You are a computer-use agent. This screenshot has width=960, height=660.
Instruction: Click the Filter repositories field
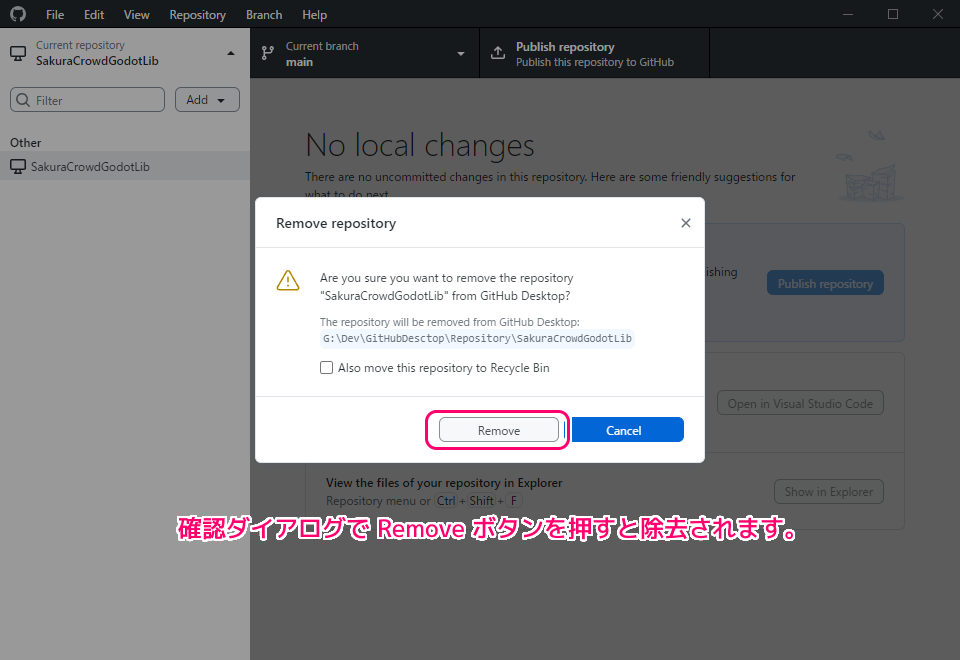coord(88,100)
